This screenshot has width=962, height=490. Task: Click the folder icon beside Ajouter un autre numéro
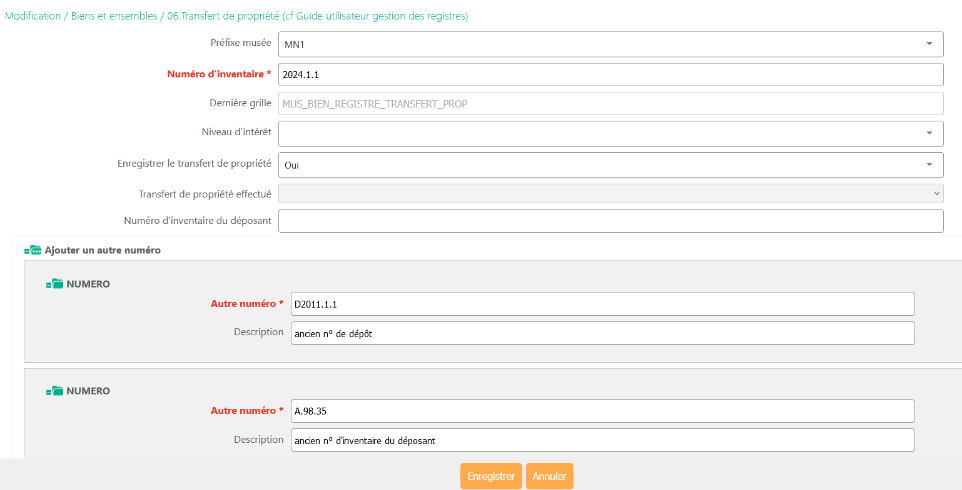click(x=33, y=250)
